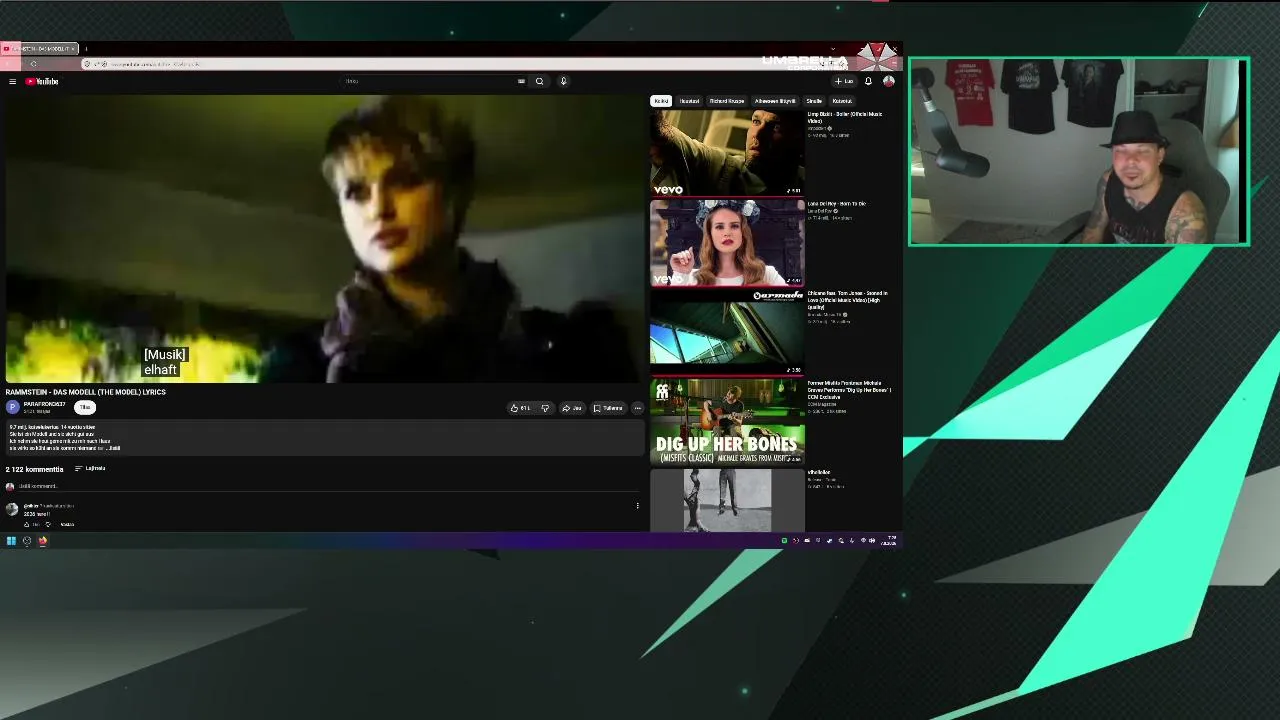Click the add comment field
This screenshot has width=1280, height=720.
click(x=328, y=486)
